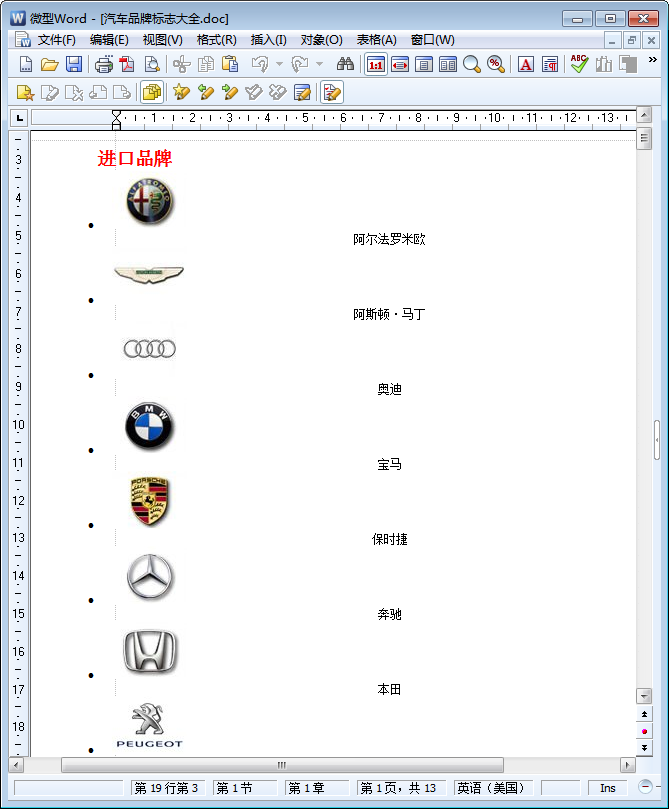The image size is (669, 809).
Task: Open the 表格(A) menu
Action: (377, 40)
